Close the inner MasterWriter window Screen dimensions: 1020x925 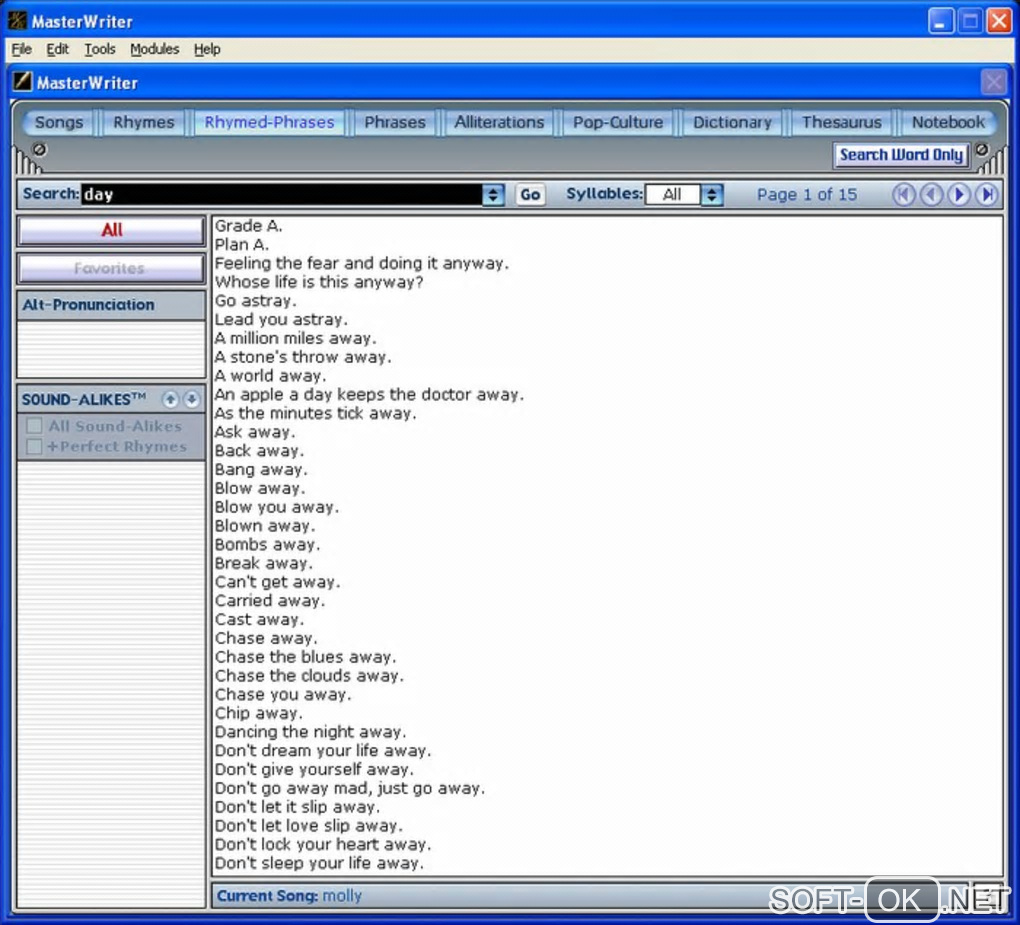coord(993,83)
